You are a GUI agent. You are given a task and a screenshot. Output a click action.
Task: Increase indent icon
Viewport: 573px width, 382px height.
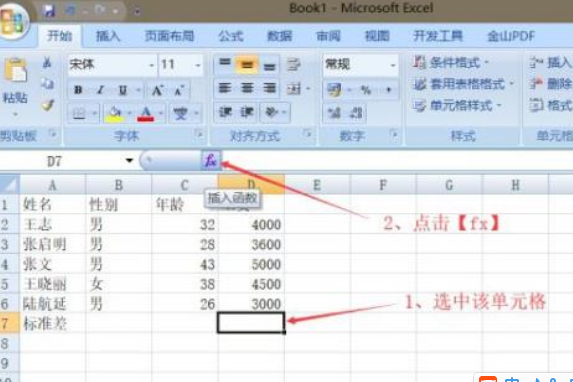pos(247,112)
